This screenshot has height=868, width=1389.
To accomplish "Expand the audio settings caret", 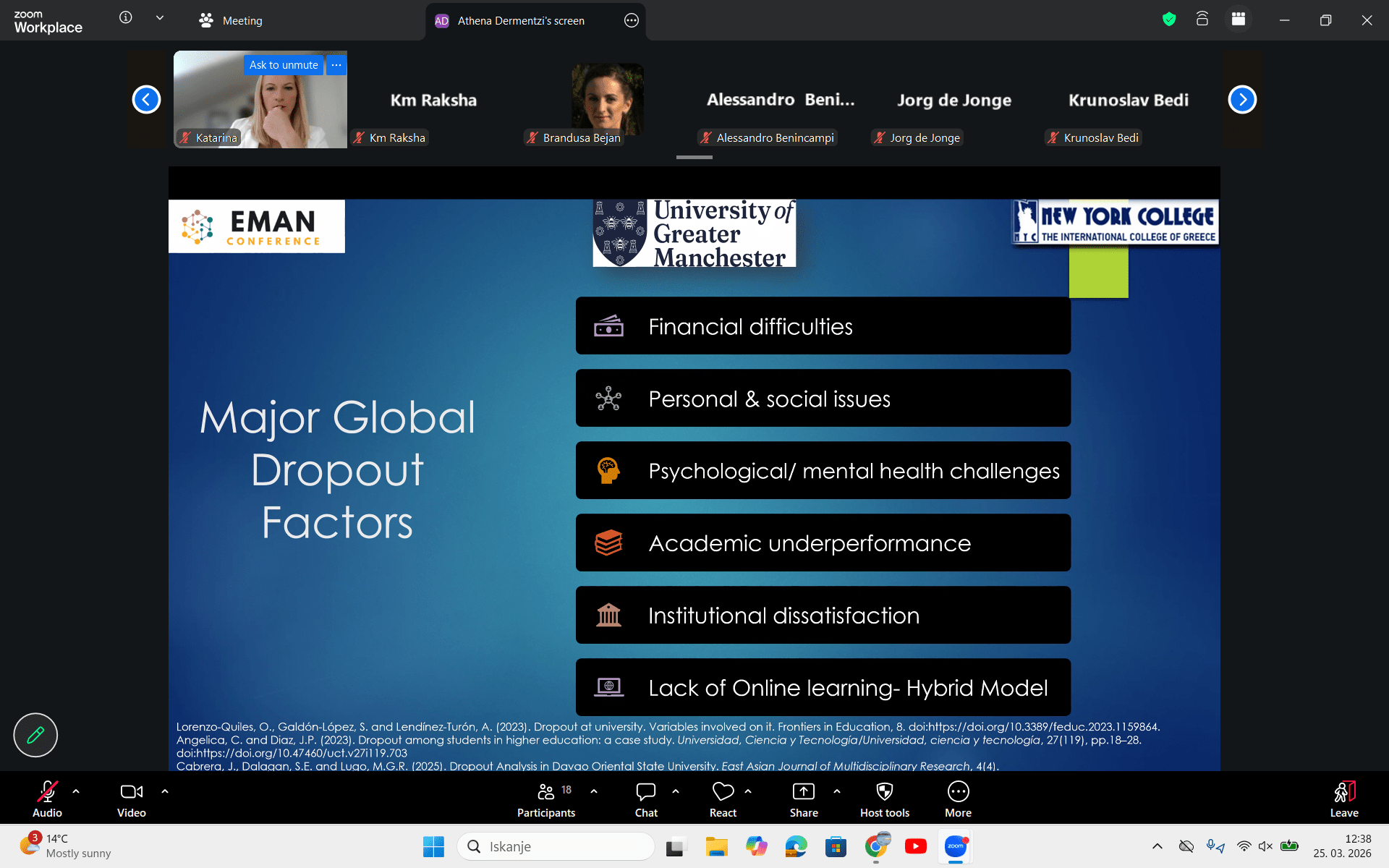I will click(76, 791).
